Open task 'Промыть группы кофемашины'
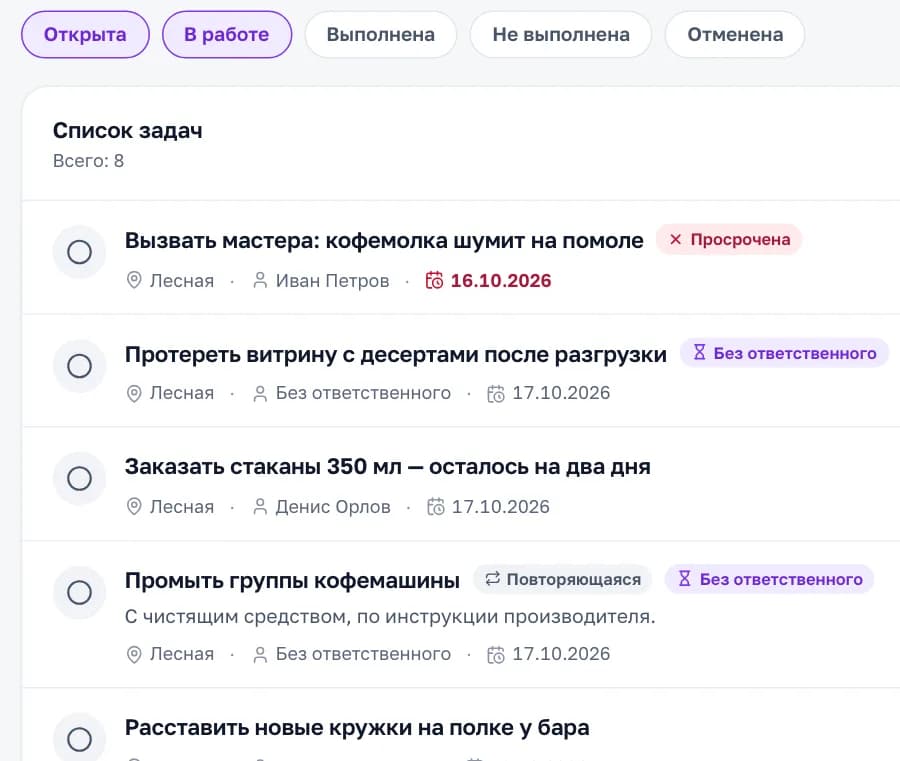This screenshot has width=900, height=761. (x=292, y=581)
